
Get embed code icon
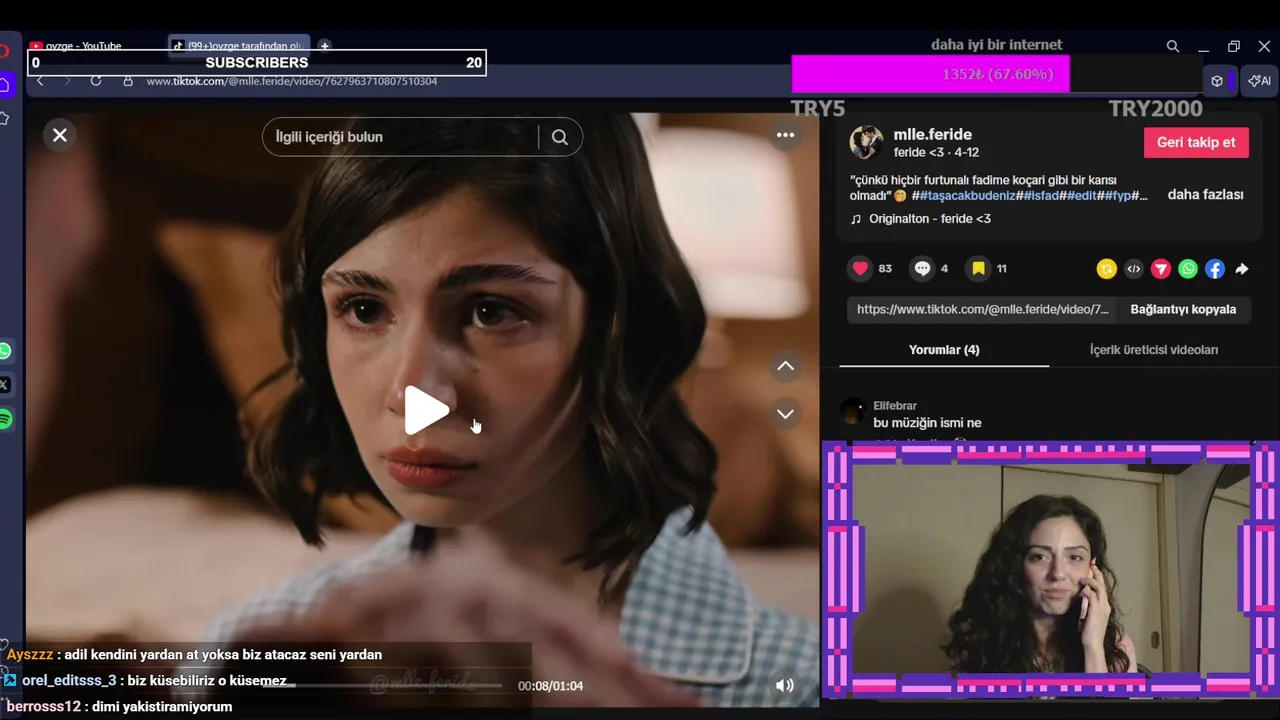1133,269
